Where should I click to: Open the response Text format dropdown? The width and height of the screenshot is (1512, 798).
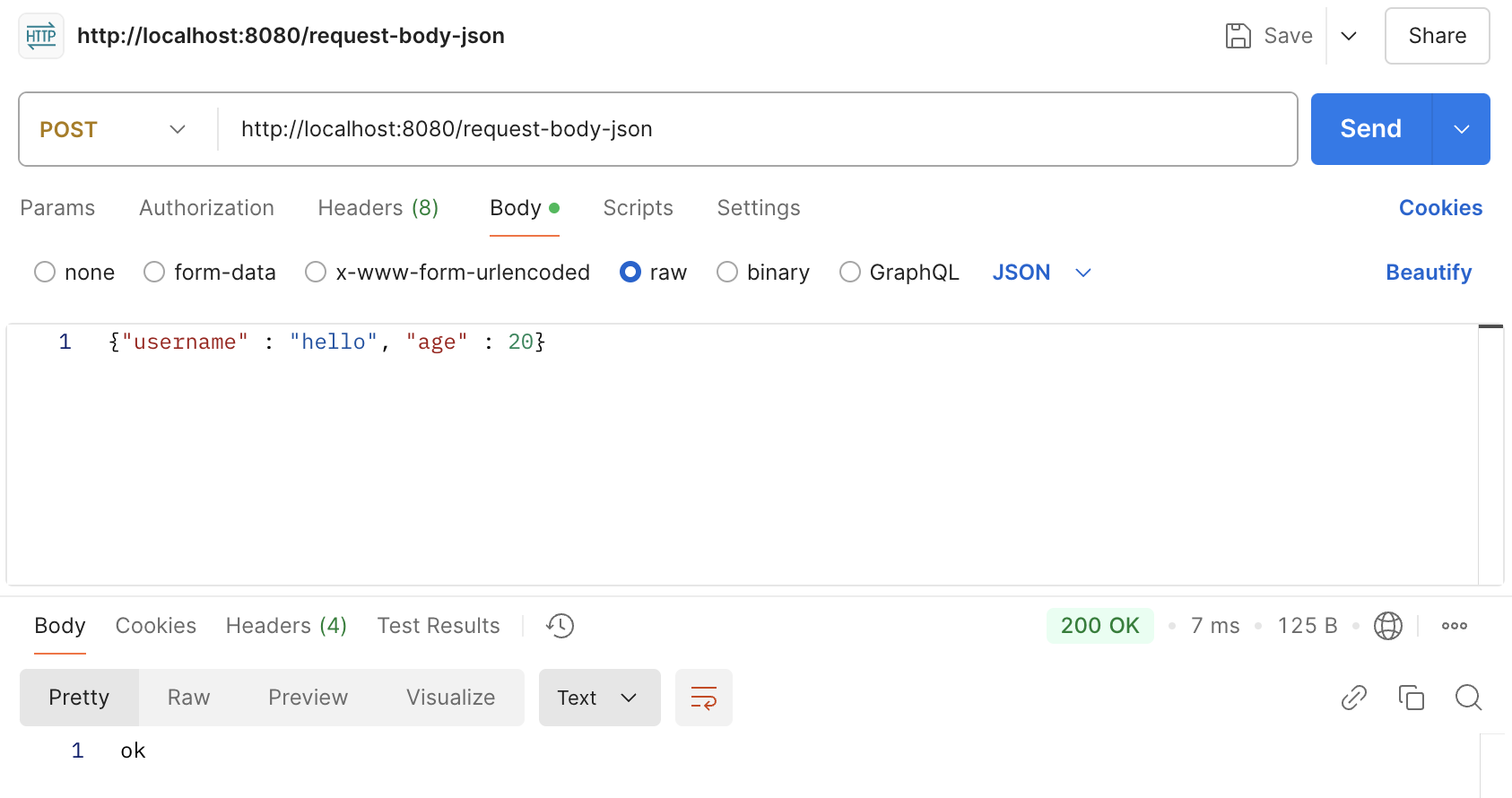(600, 698)
